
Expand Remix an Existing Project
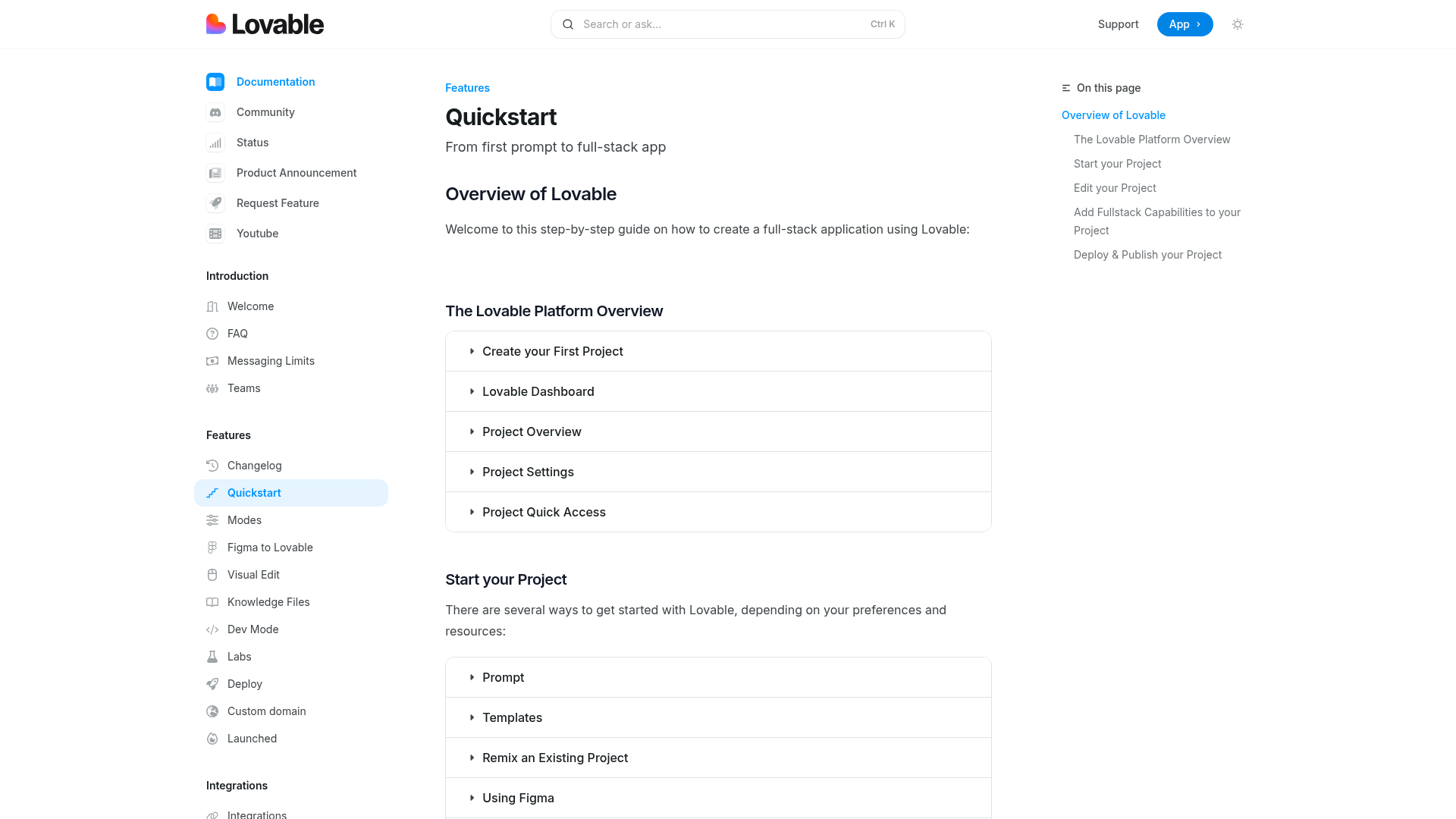pyautogui.click(x=718, y=758)
